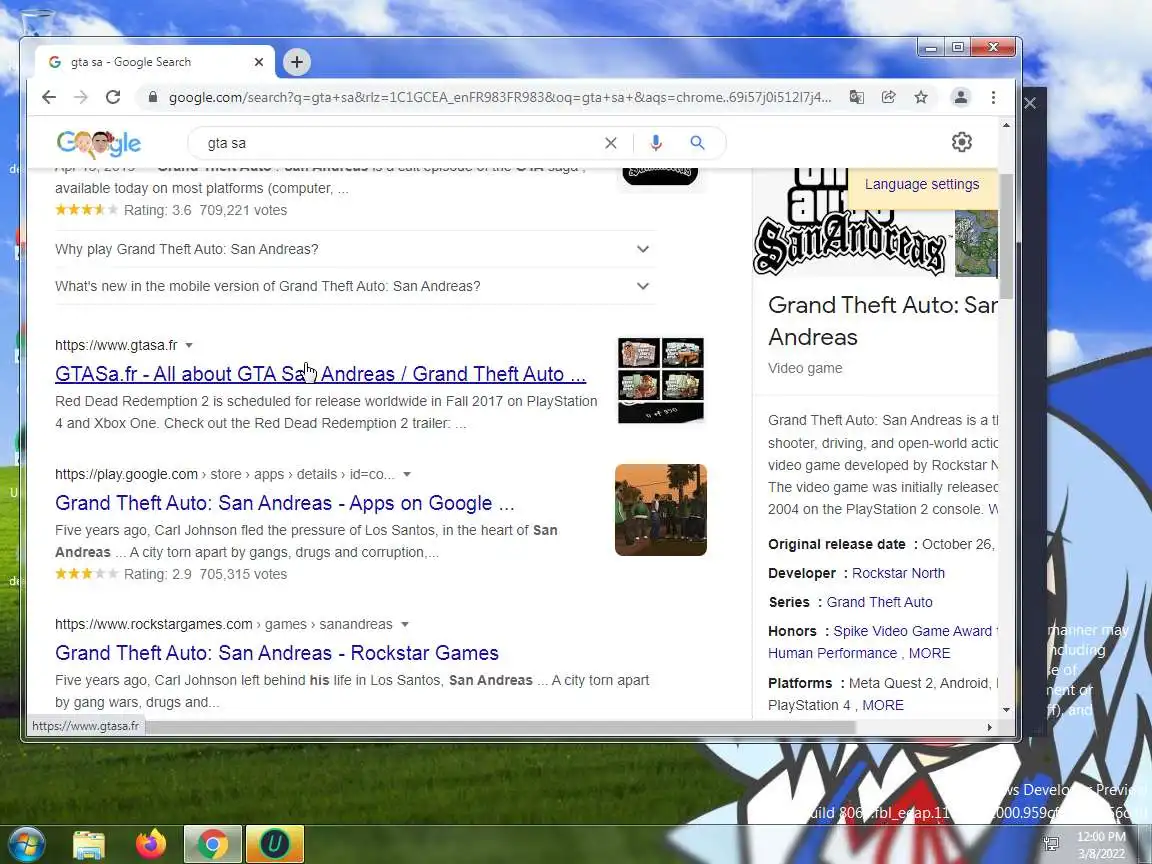Click the GTASa.fr result thumbnail
1152x864 pixels.
[x=660, y=380]
